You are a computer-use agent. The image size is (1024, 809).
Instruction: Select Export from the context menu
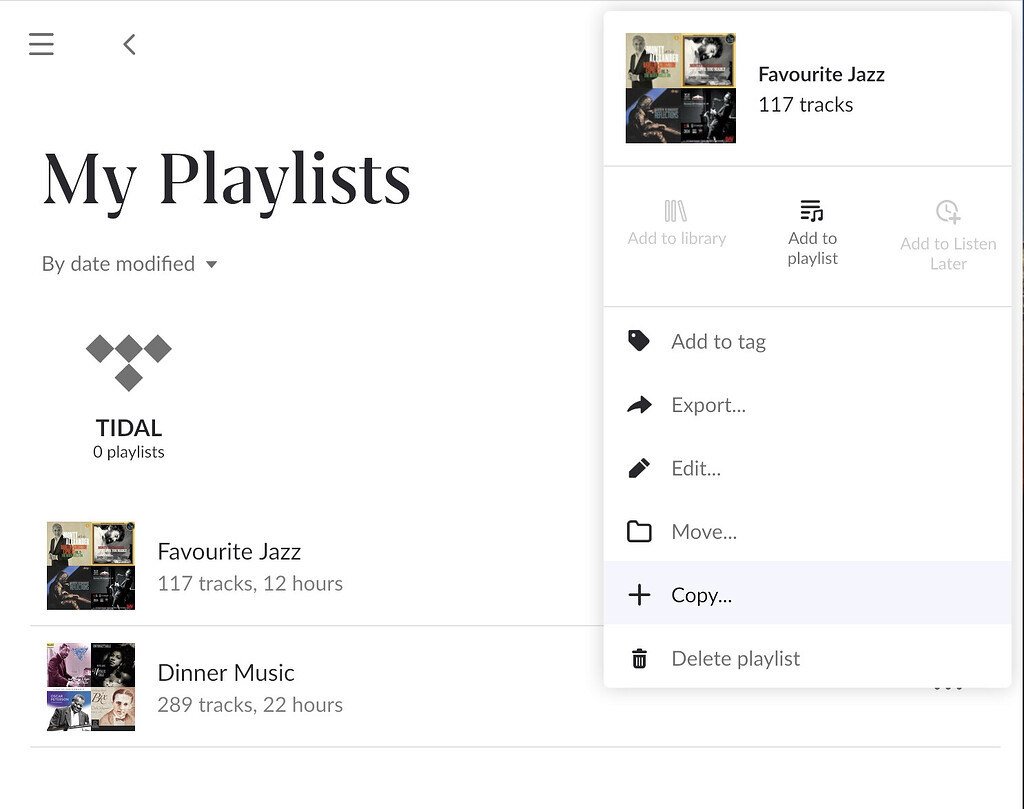point(709,404)
